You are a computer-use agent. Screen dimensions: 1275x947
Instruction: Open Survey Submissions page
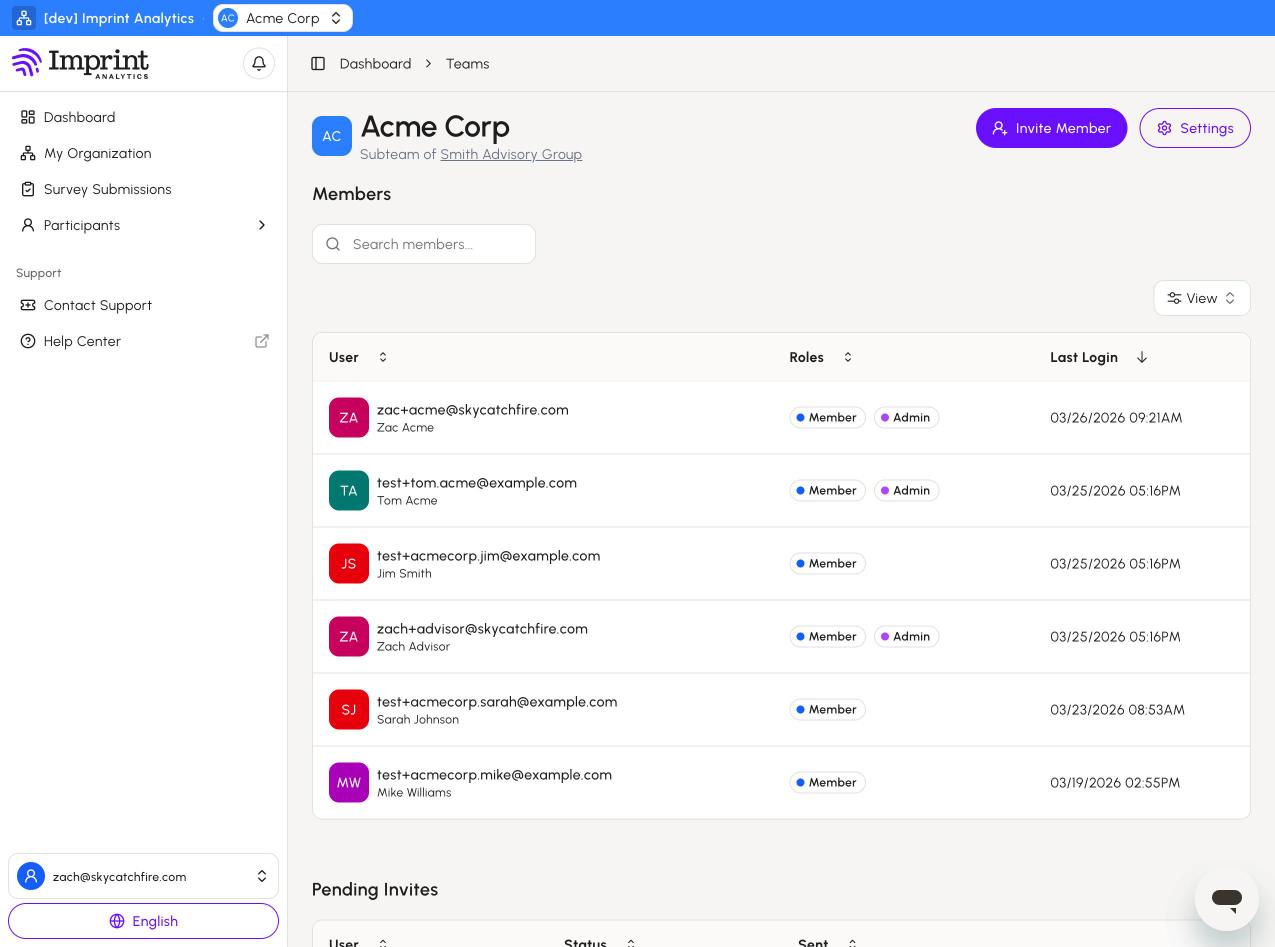click(x=143, y=189)
